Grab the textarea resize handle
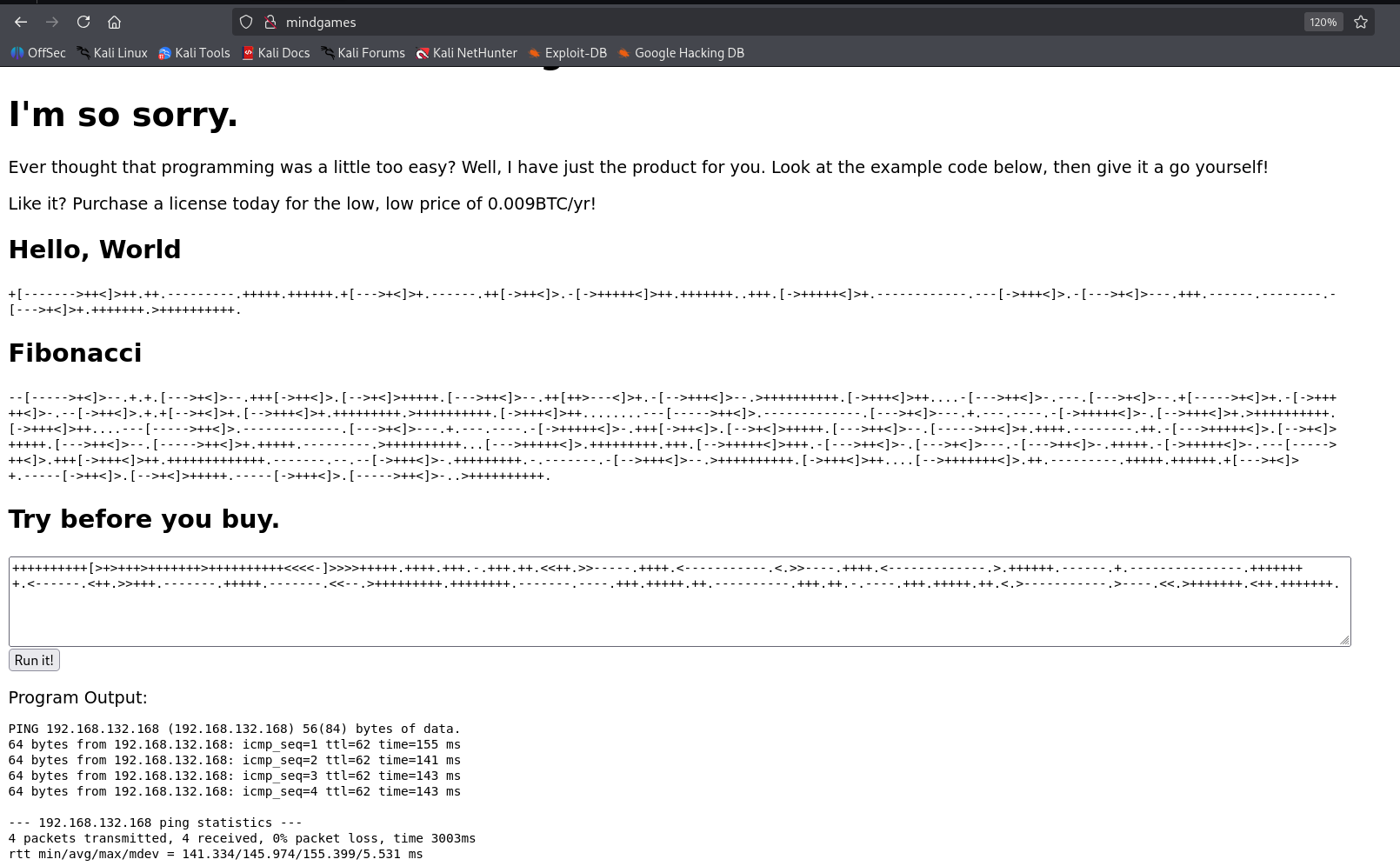 click(x=1344, y=640)
